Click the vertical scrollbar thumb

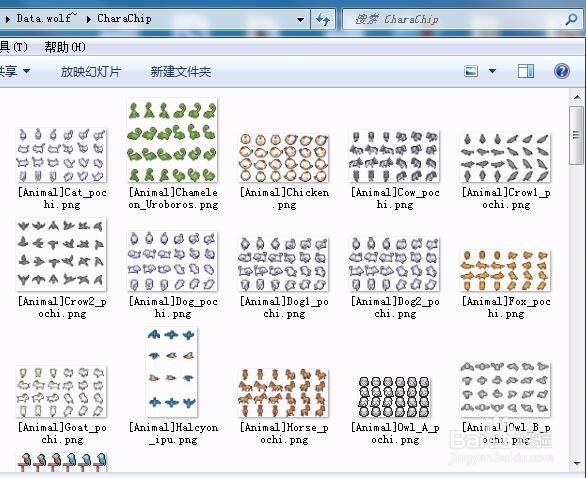tap(576, 135)
